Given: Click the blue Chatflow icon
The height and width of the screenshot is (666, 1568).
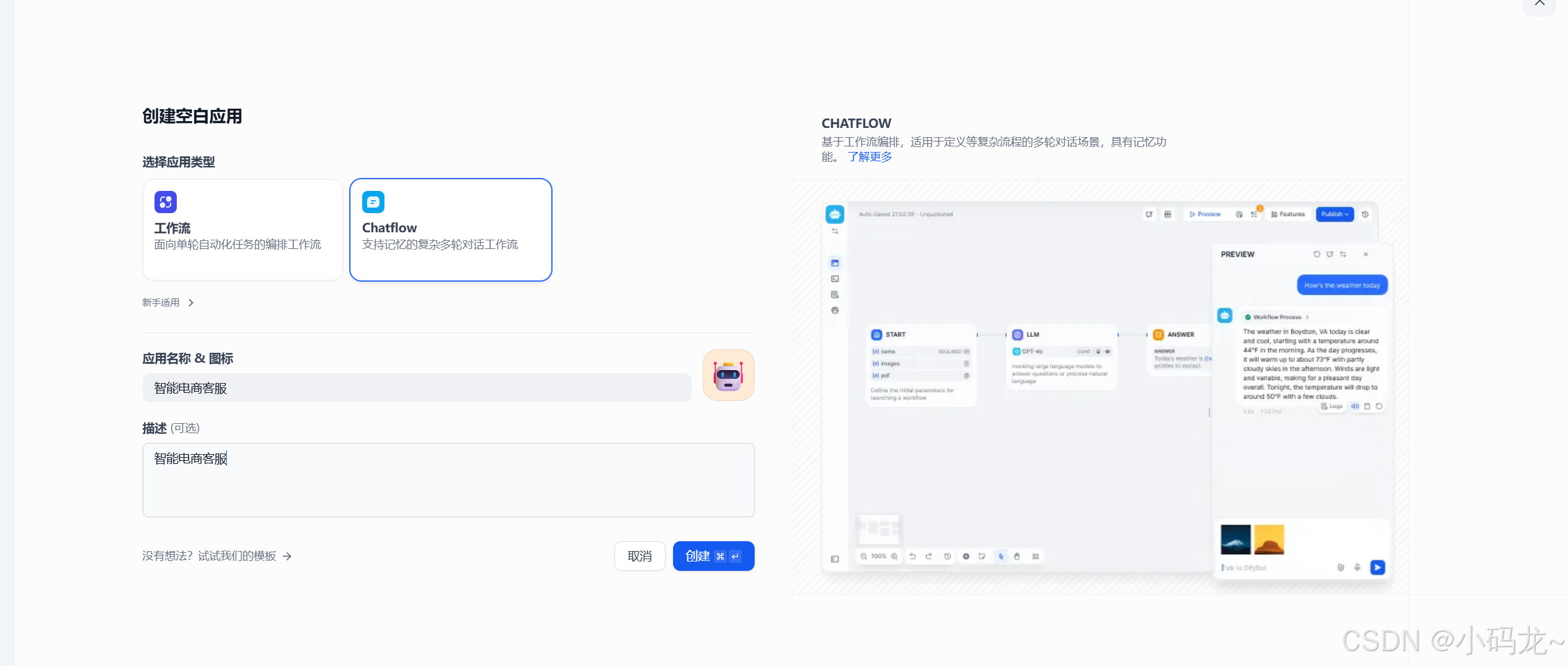Looking at the screenshot, I should (x=373, y=202).
